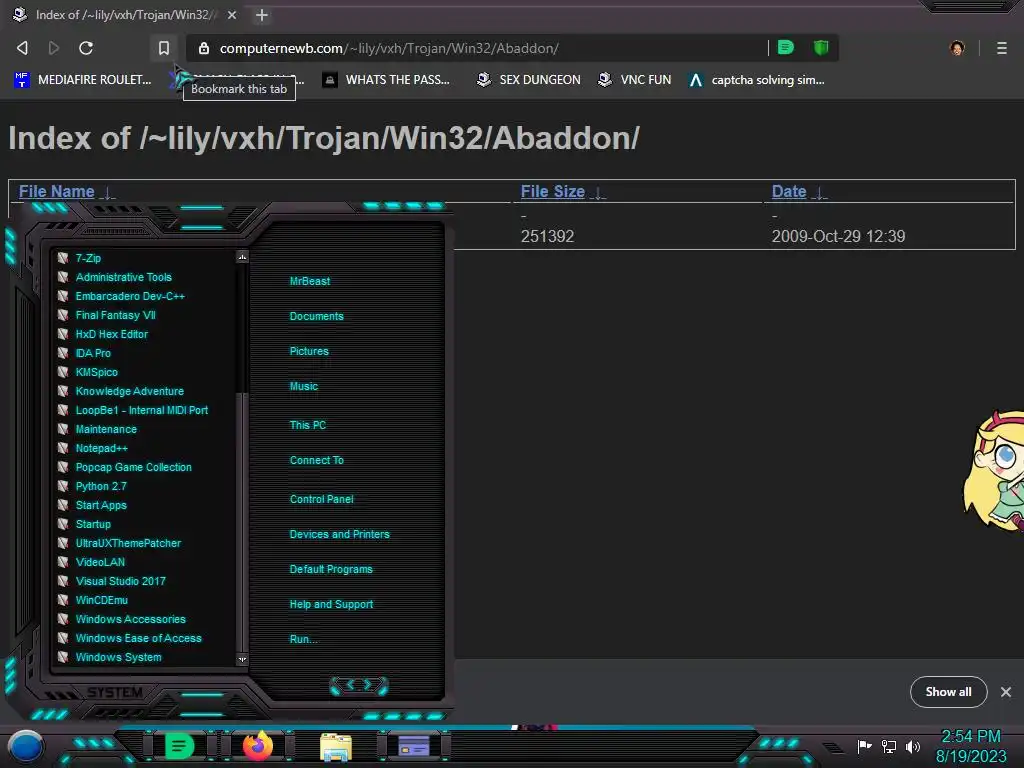1024x768 pixels.
Task: Open LoopBe1 - Internal MIDI Port
Action: (141, 409)
